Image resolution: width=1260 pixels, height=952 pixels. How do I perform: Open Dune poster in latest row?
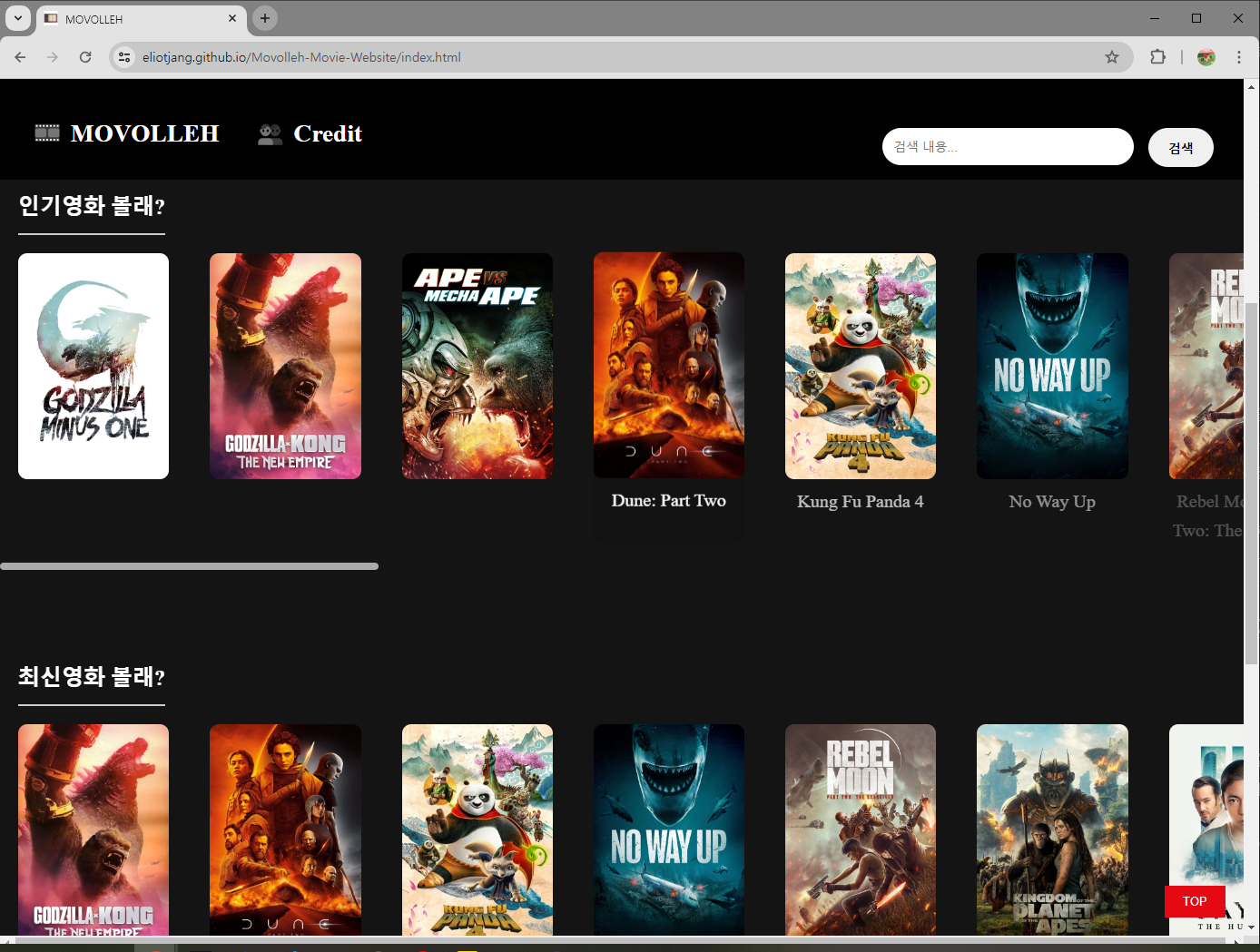(x=285, y=829)
